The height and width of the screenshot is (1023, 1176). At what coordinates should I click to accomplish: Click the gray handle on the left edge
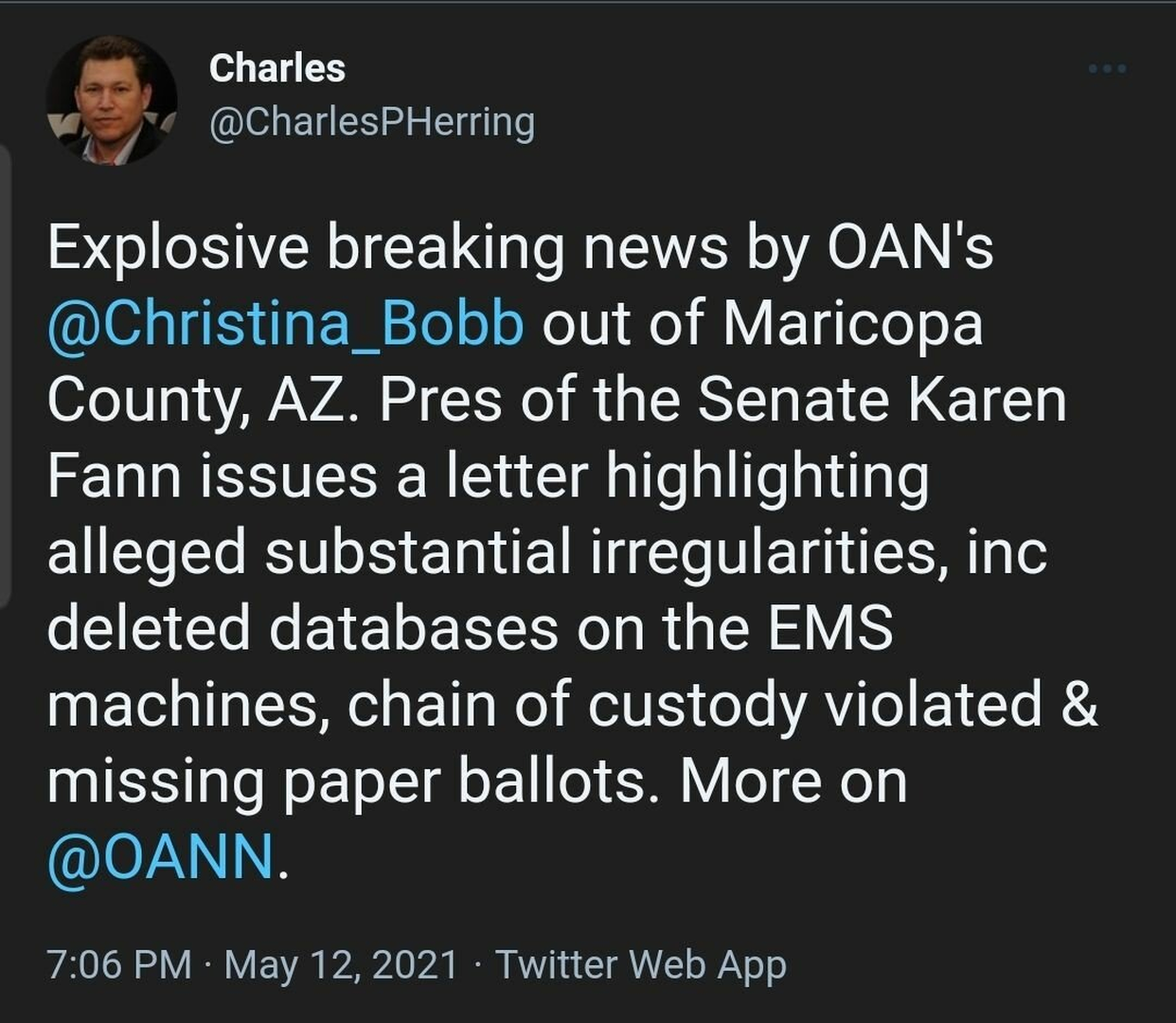(x=5, y=377)
